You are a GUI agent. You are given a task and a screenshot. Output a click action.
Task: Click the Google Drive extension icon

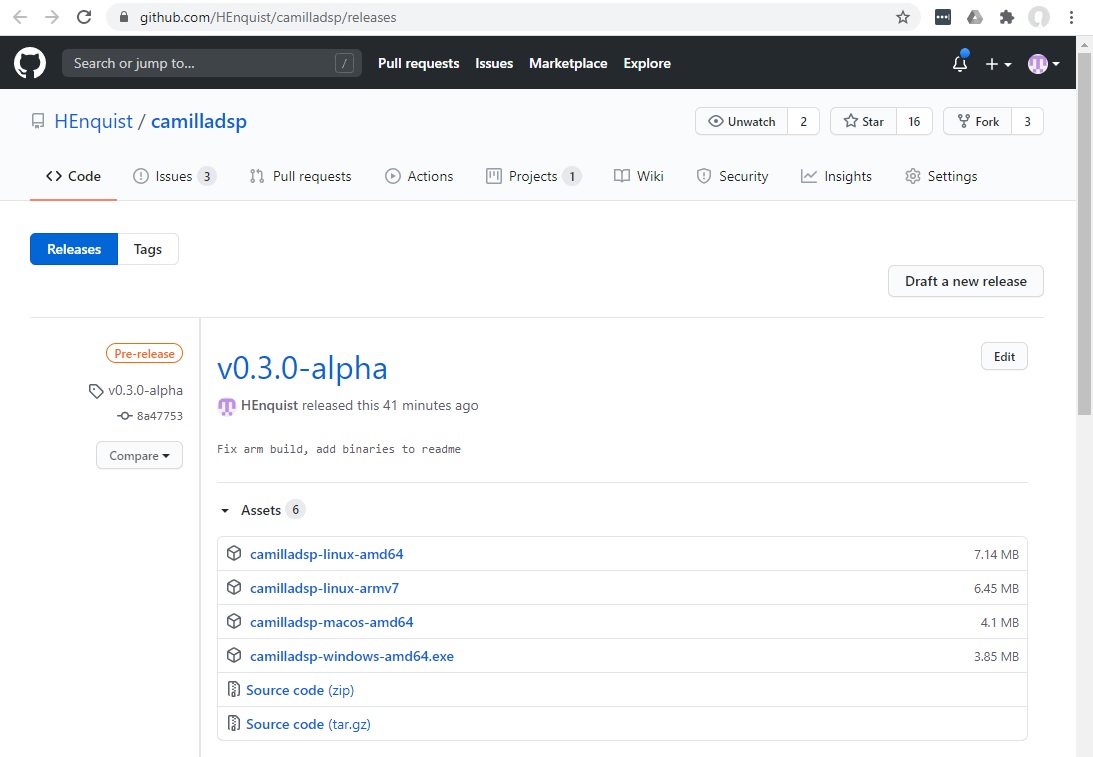[x=974, y=17]
